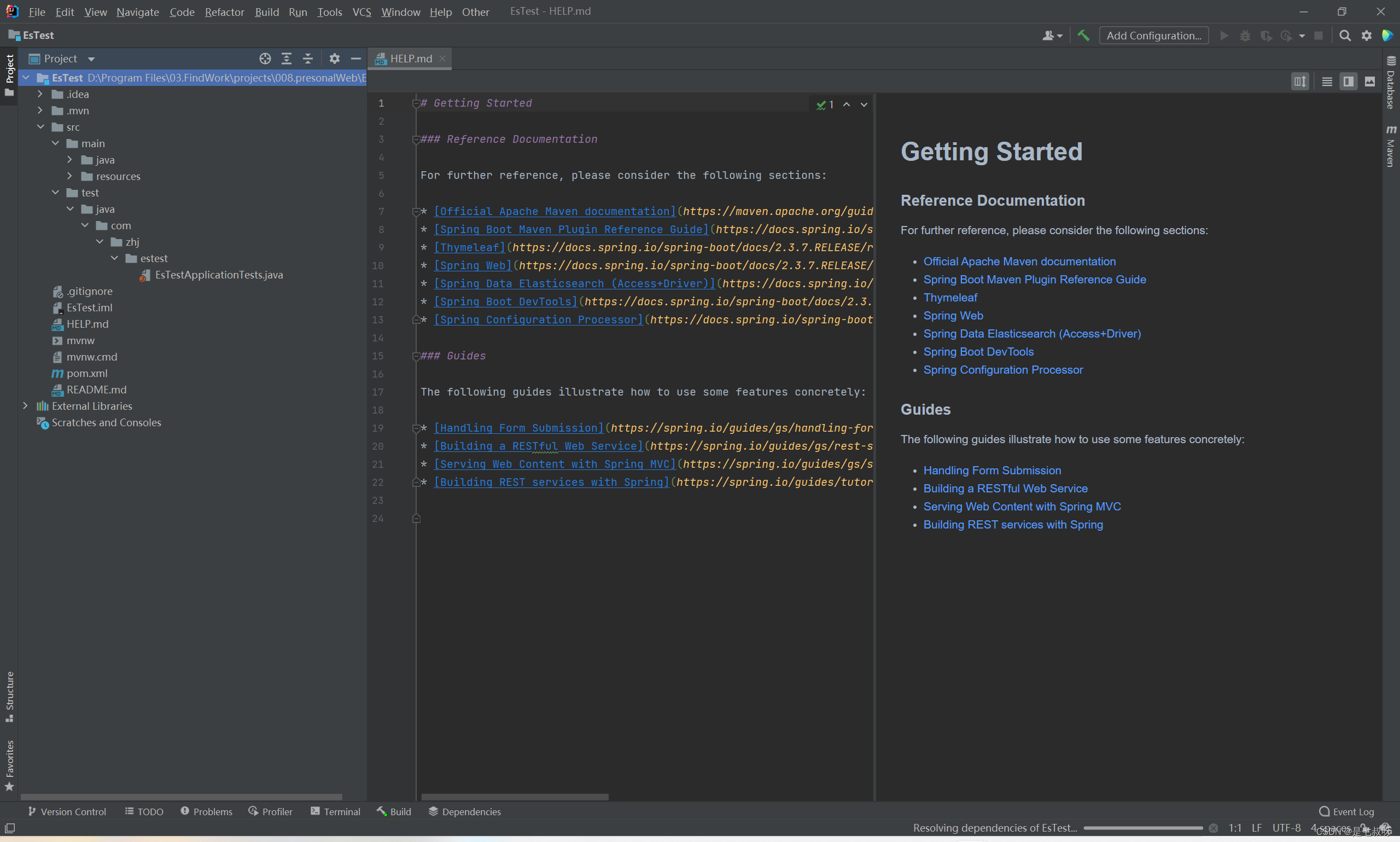Open the Navigate menu

pyautogui.click(x=137, y=12)
